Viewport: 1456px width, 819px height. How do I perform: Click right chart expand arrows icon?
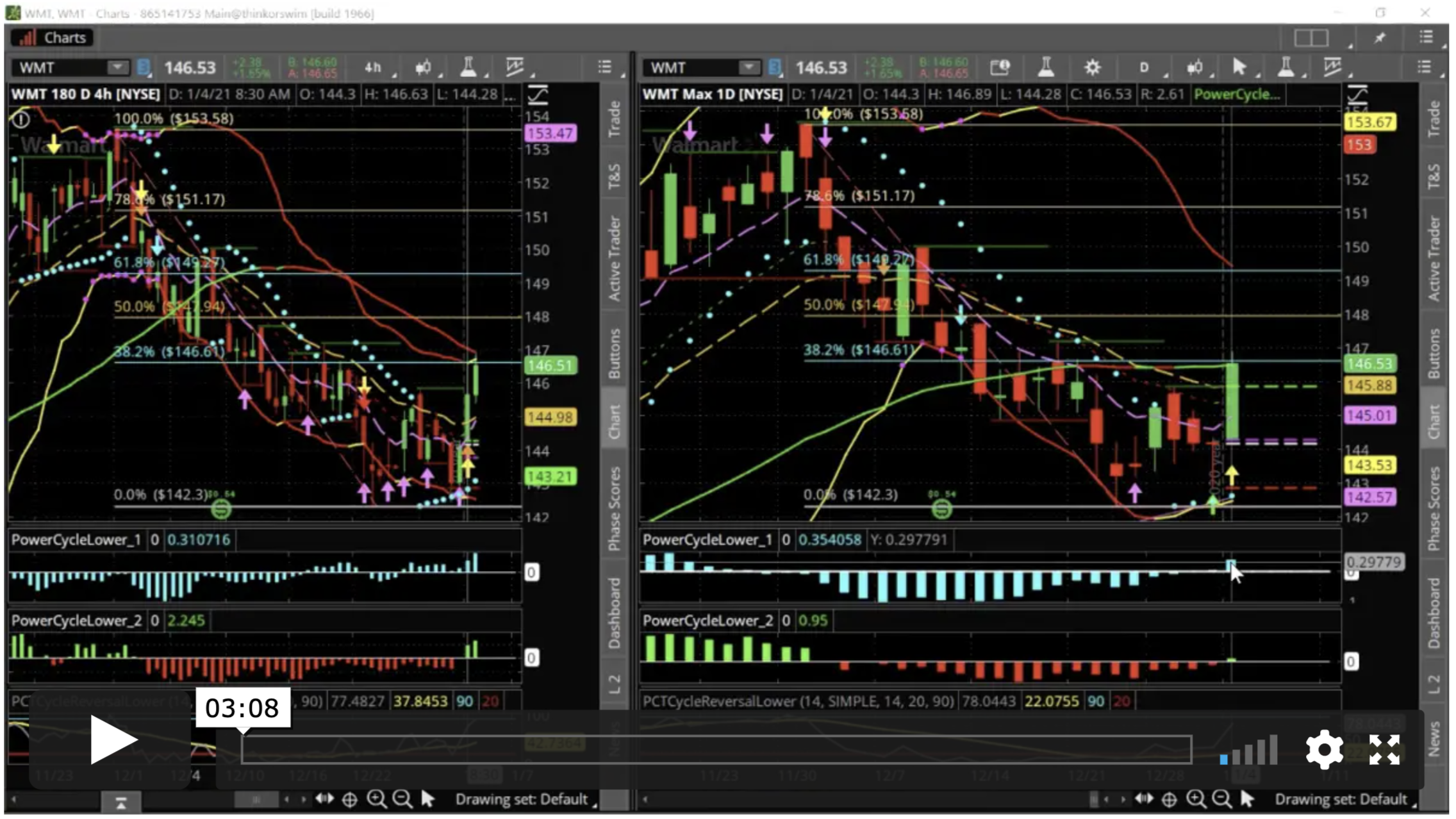(1145, 798)
